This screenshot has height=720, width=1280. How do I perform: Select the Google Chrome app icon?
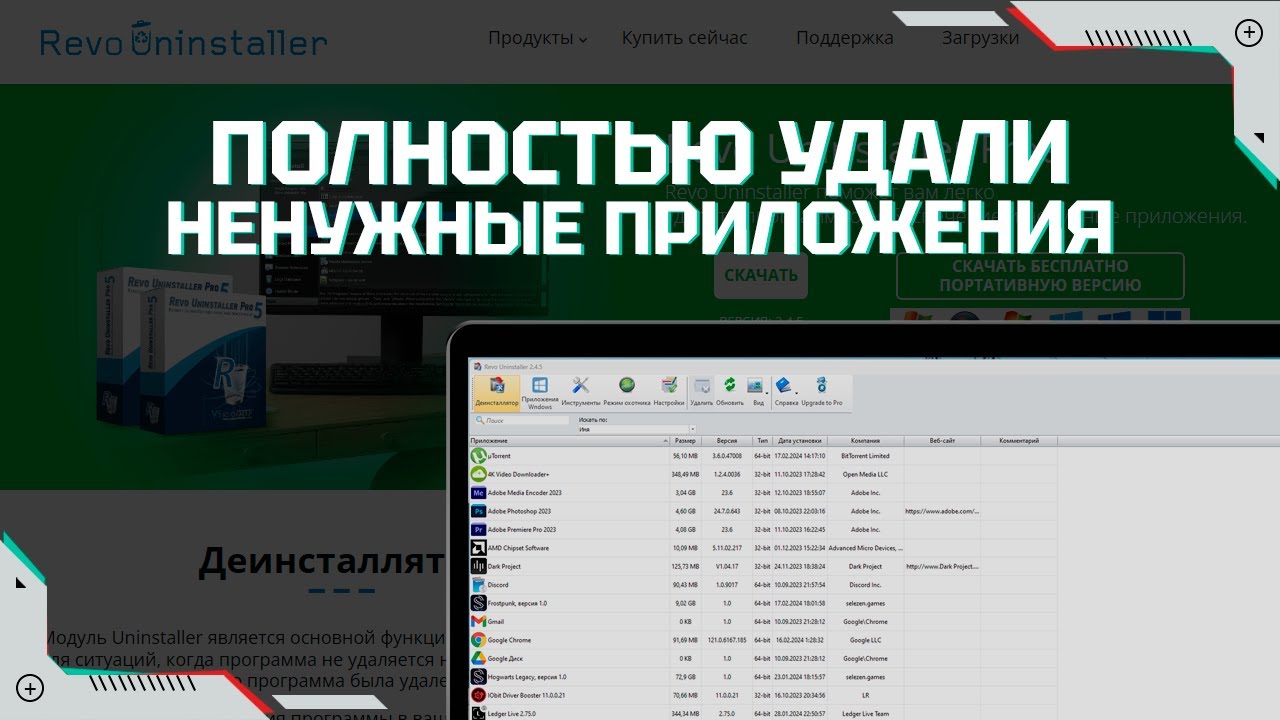pyautogui.click(x=478, y=640)
